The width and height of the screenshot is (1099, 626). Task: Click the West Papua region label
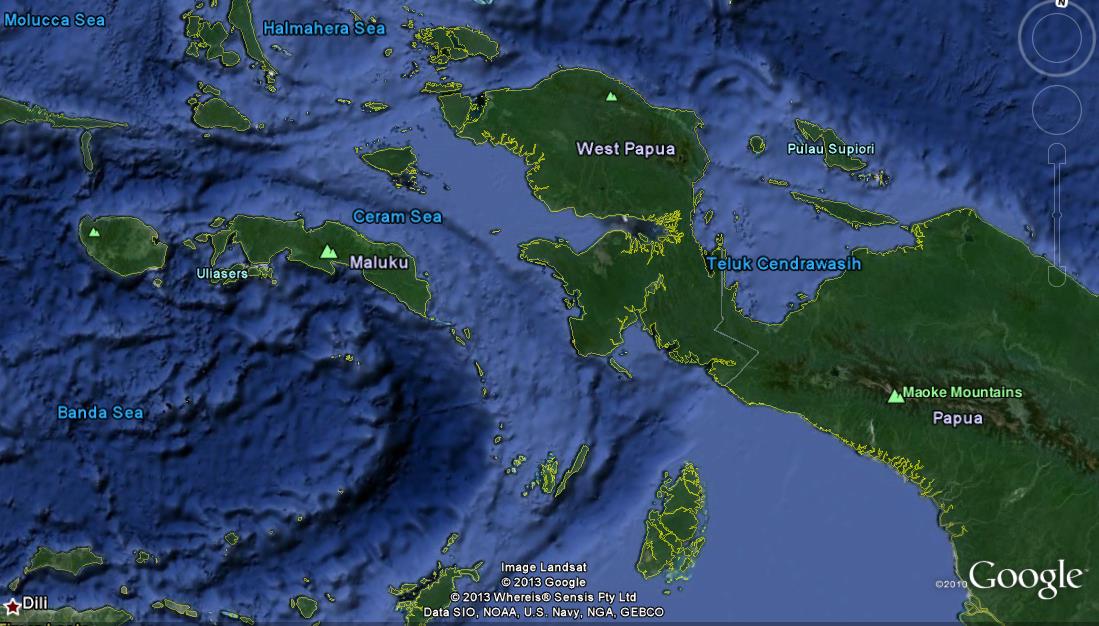626,148
